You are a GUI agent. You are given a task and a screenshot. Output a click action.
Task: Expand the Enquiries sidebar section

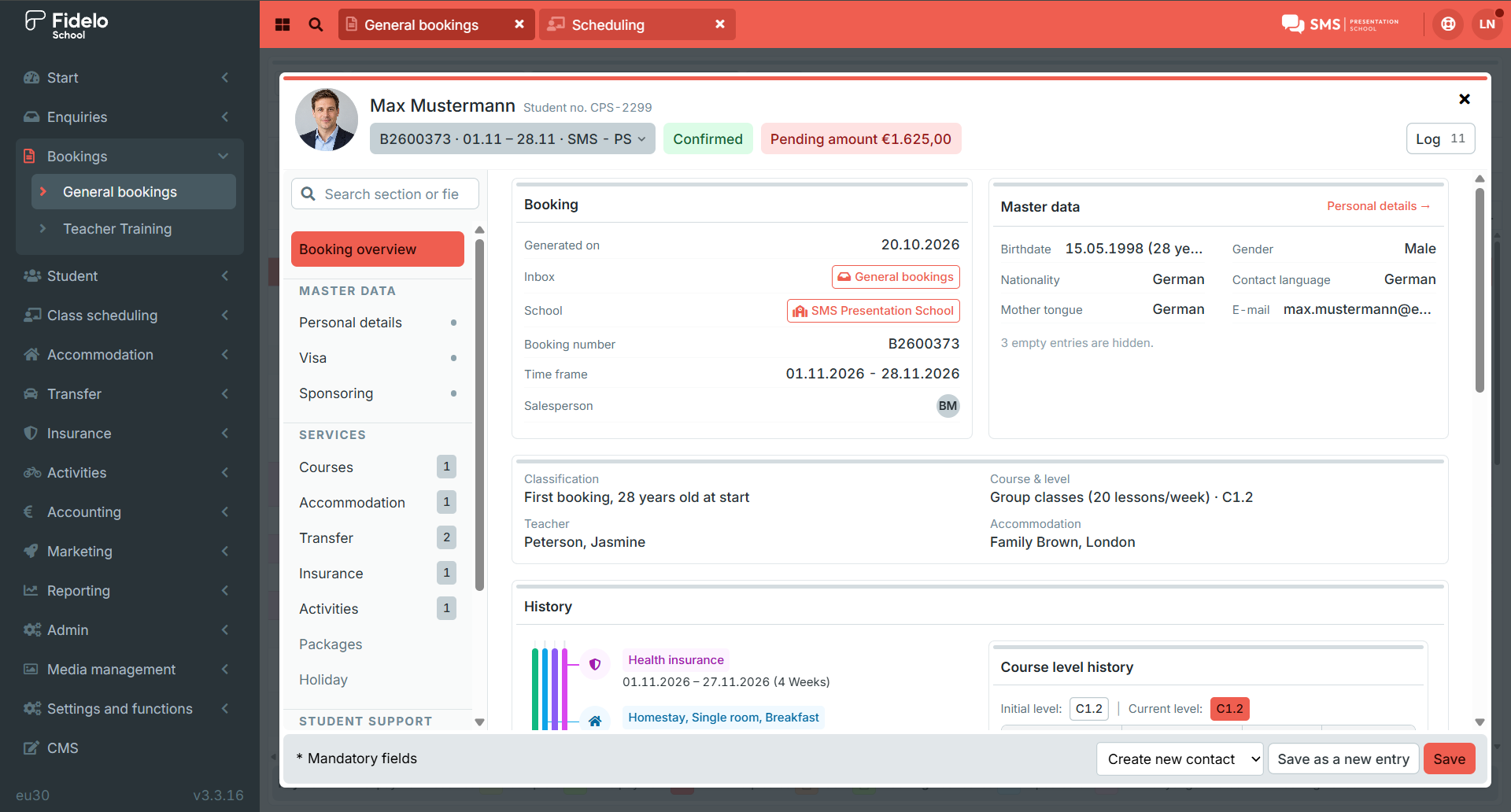130,117
